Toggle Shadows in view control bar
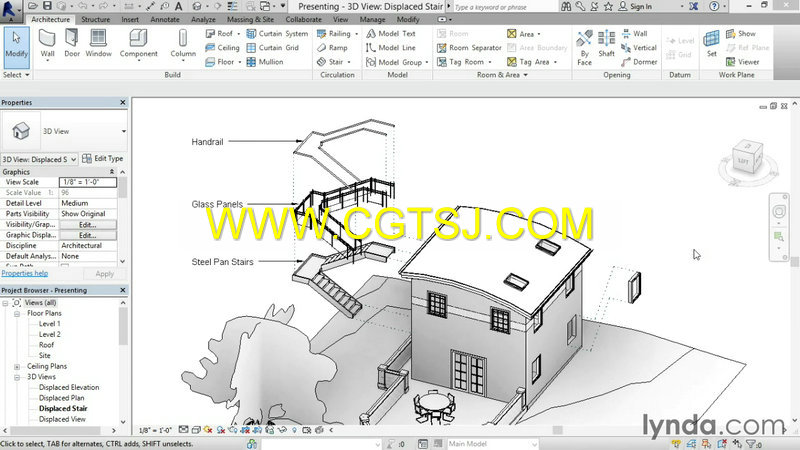The height and width of the screenshot is (450, 800). (x=221, y=430)
